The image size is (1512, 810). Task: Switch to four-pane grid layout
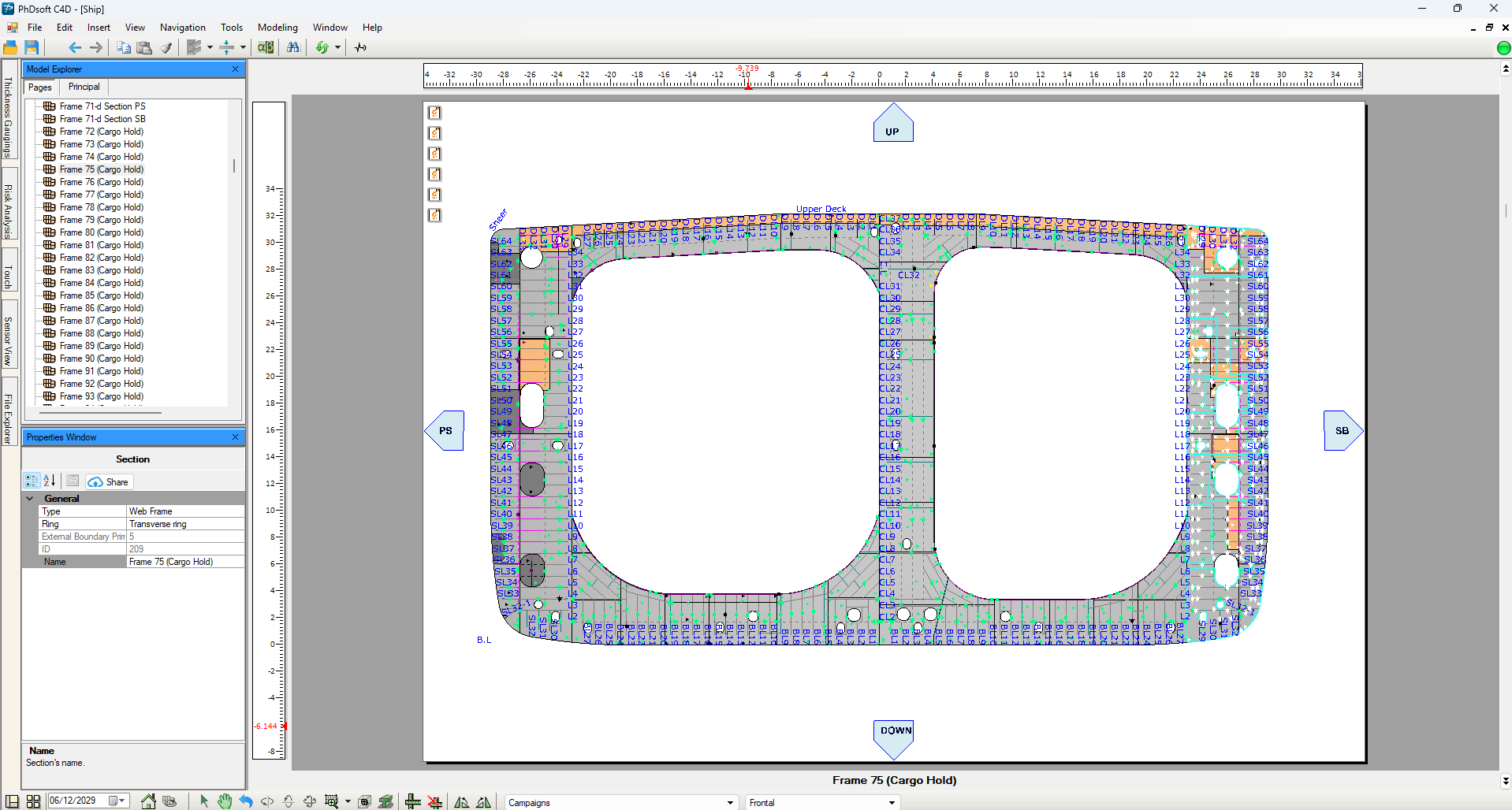(x=33, y=801)
